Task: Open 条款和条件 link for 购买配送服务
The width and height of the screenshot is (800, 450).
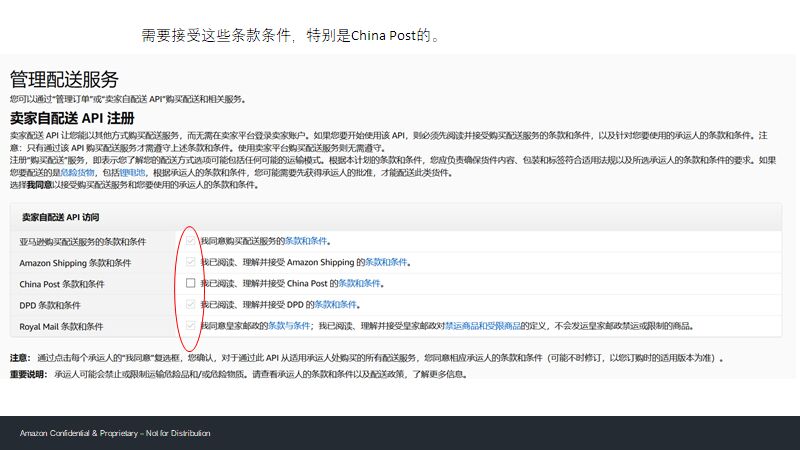Action: point(306,241)
